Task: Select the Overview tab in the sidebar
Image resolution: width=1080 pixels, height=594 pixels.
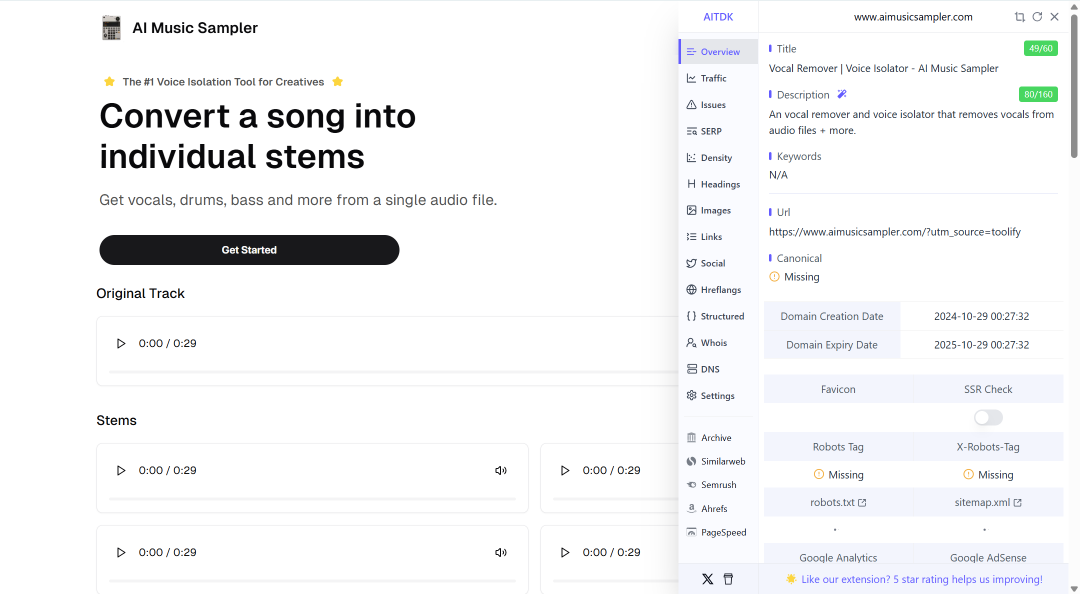Action: (716, 52)
